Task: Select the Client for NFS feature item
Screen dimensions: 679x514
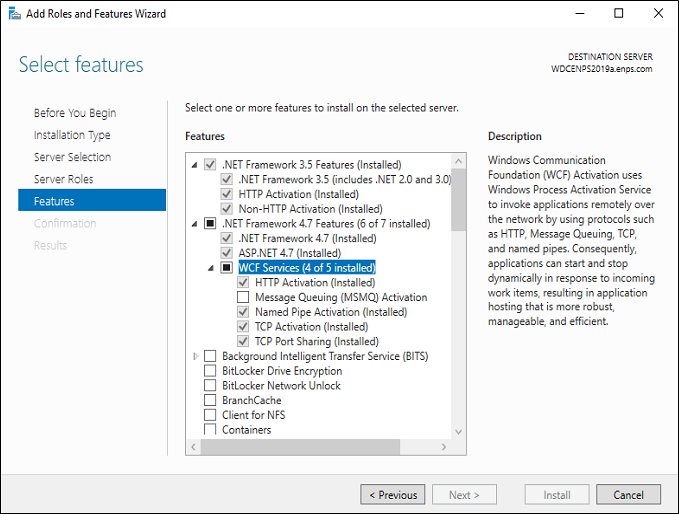Action: 253,415
